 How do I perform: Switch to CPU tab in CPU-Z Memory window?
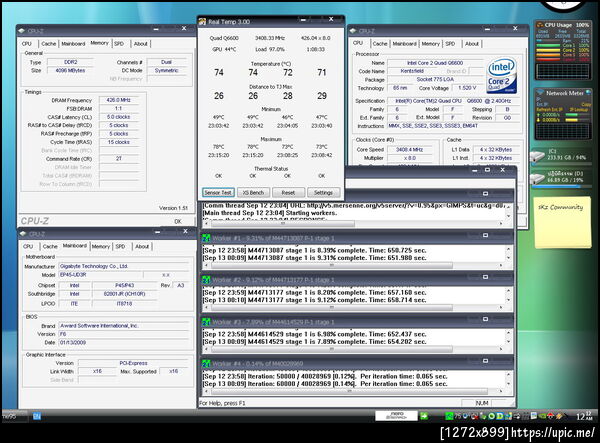[27, 44]
